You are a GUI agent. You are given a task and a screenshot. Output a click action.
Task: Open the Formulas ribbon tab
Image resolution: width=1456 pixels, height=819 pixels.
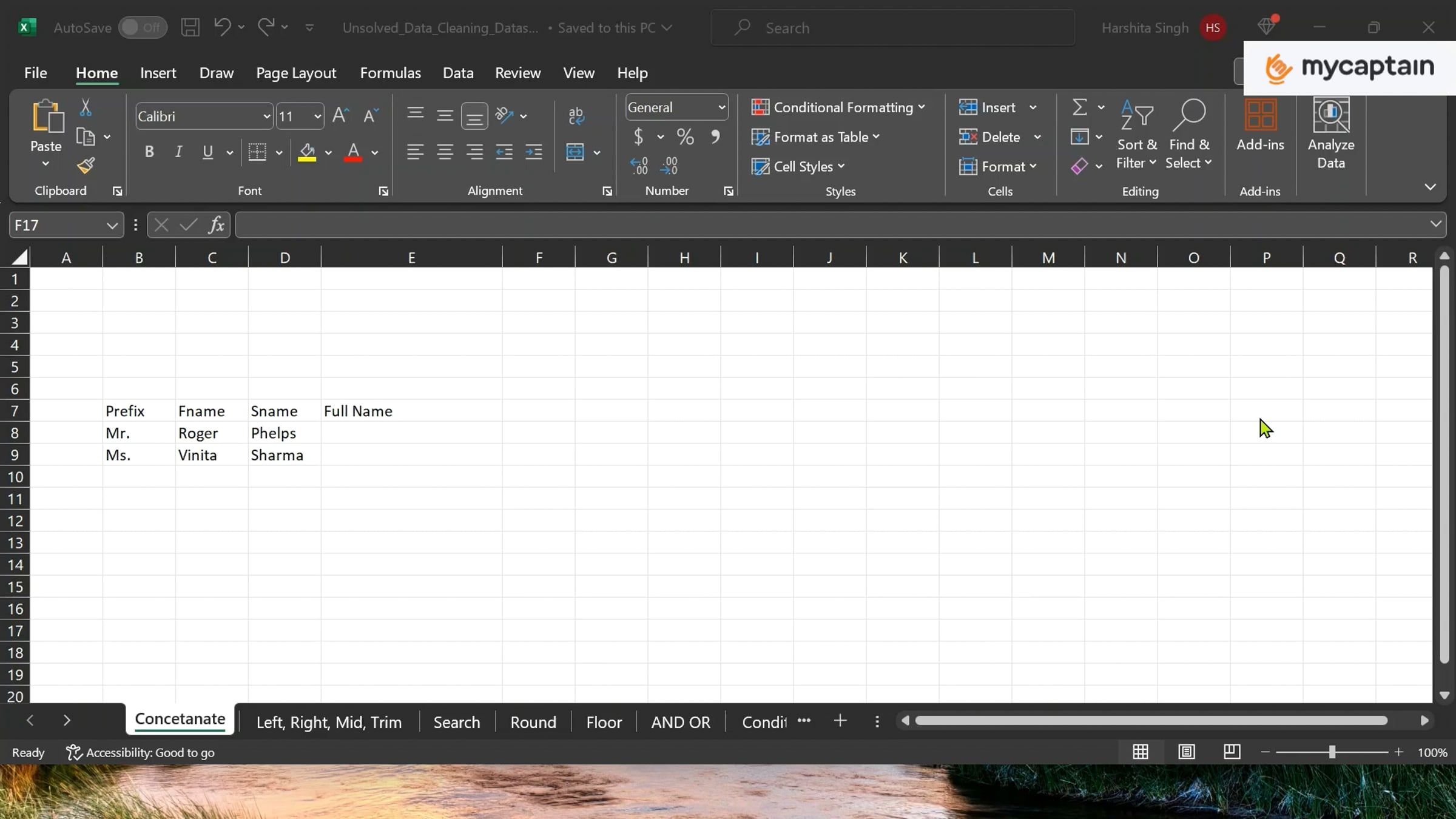390,73
